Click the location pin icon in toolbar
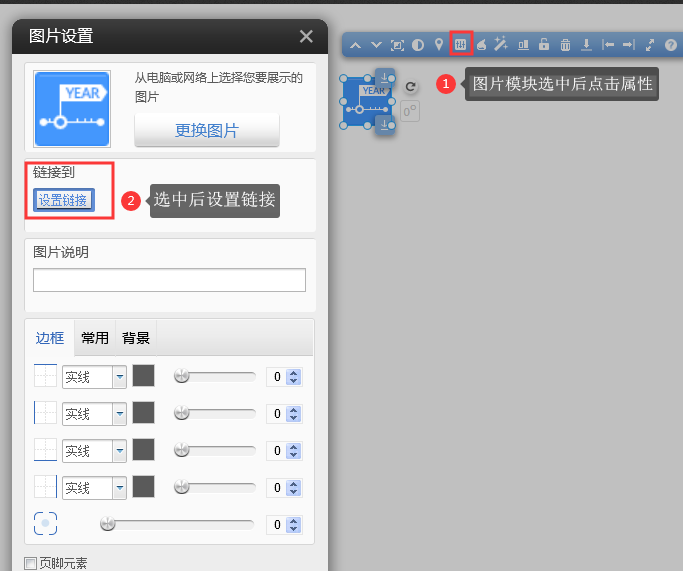The height and width of the screenshot is (571, 683). click(x=438, y=44)
